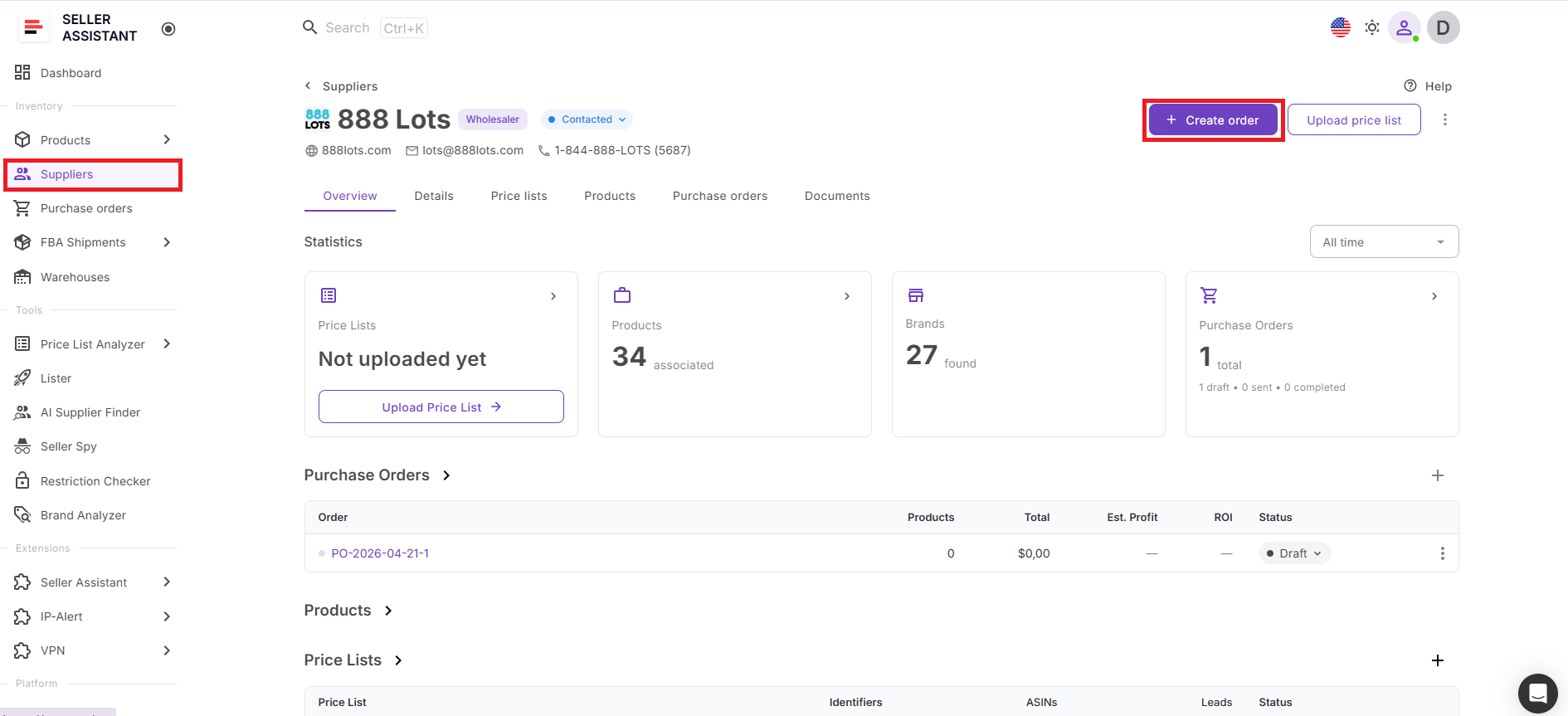Click the 888 Lots supplier logo

[318, 119]
